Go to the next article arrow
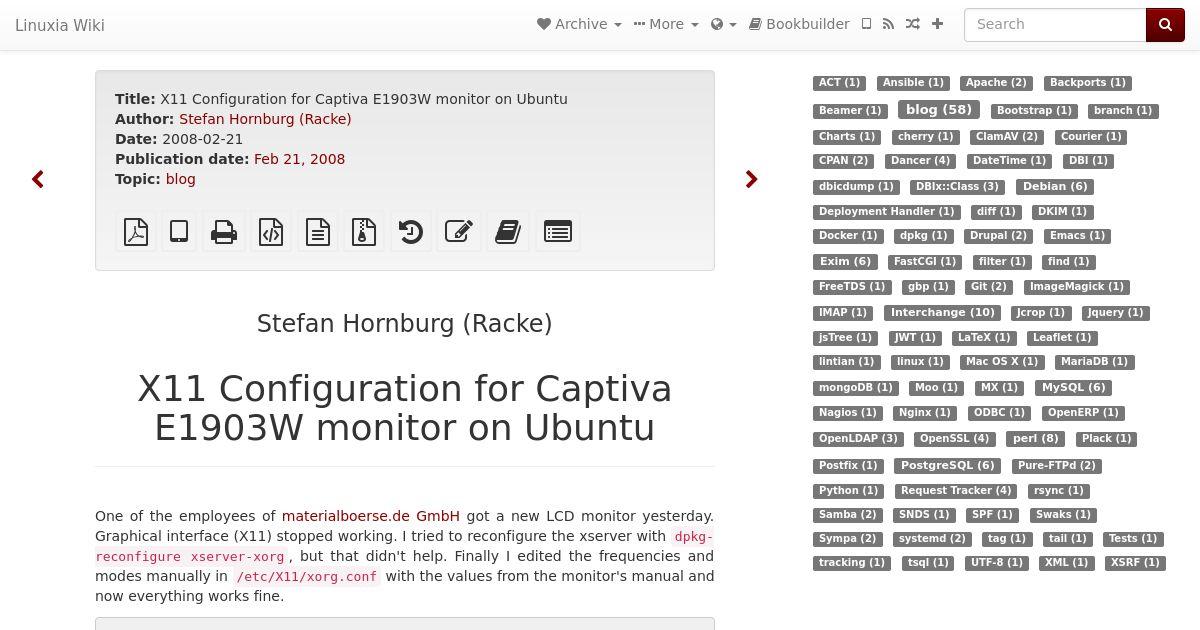This screenshot has height=630, width=1200. coord(752,179)
